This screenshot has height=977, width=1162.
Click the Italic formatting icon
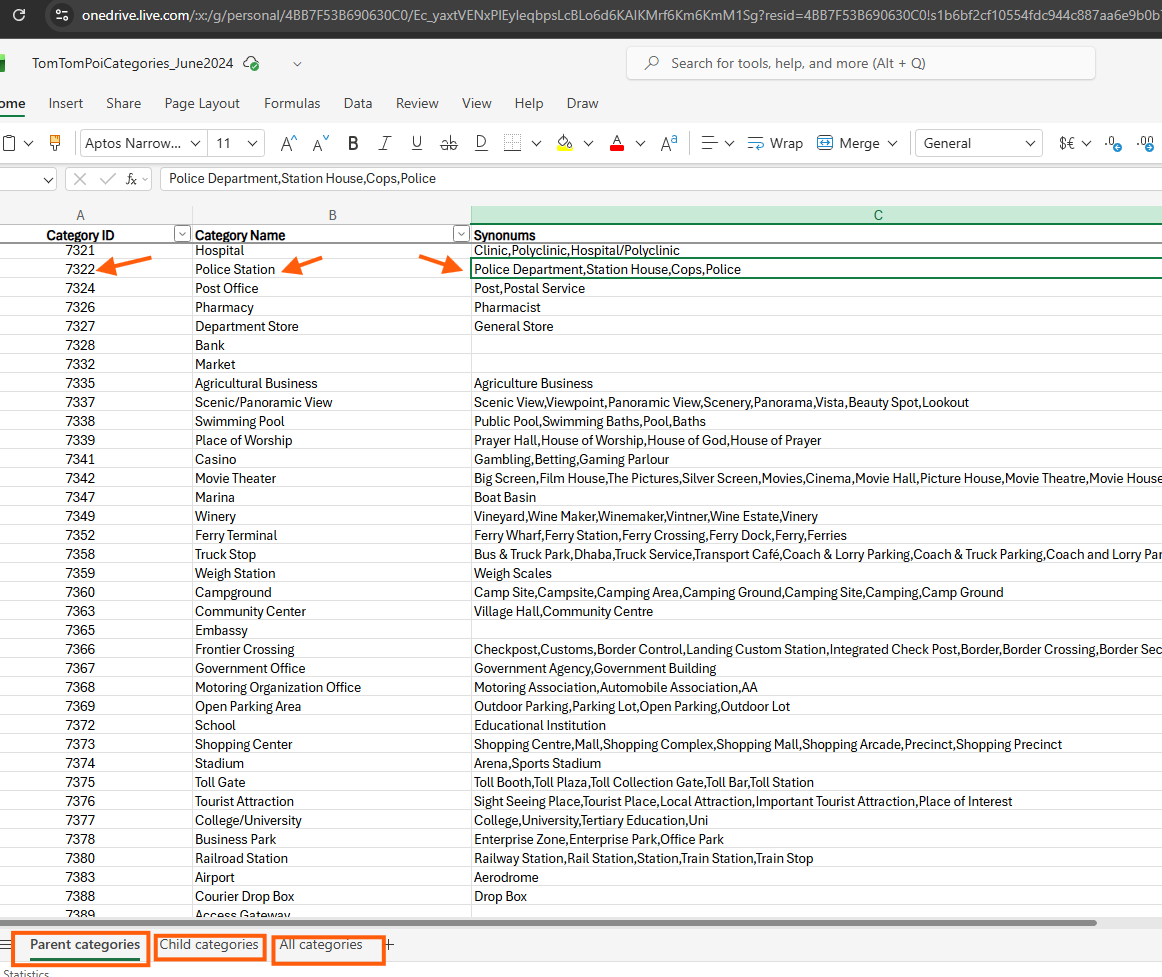point(385,143)
